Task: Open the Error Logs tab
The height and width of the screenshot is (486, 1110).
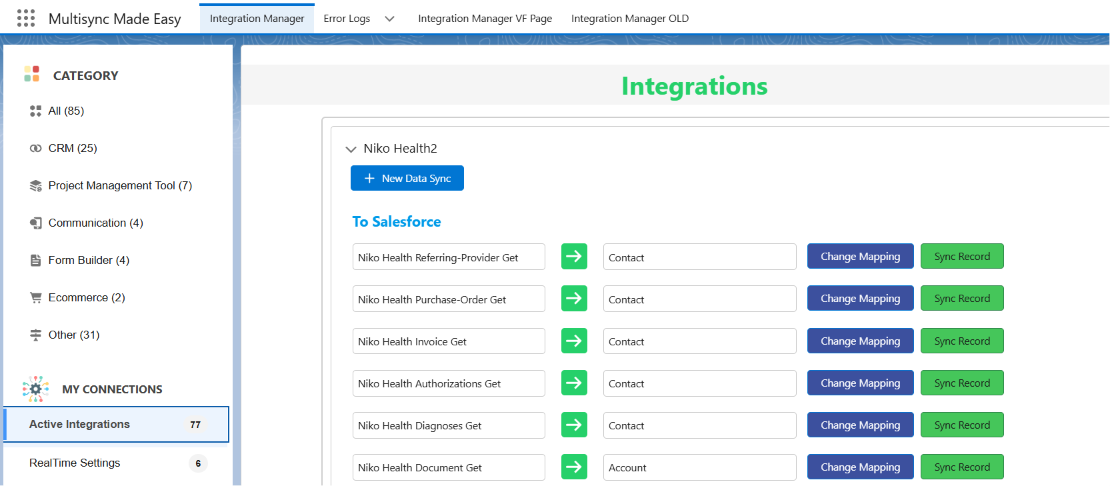Action: [x=347, y=19]
